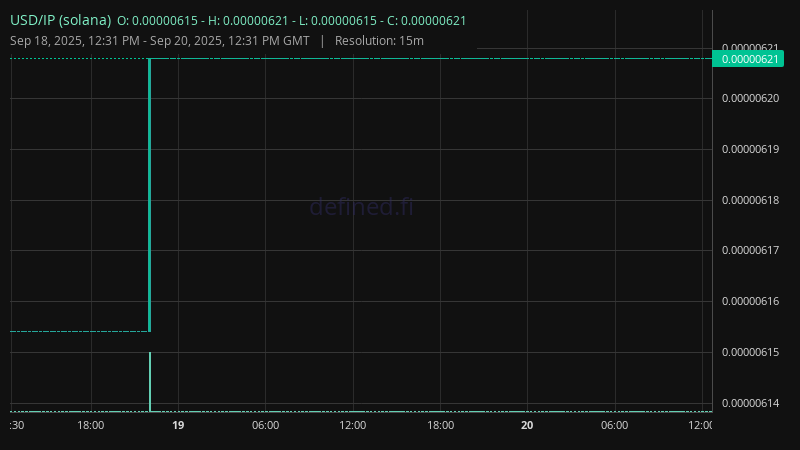Screen dimensions: 800x450
Task: Select the green 0.00000621 current price tag
Action: click(x=748, y=59)
